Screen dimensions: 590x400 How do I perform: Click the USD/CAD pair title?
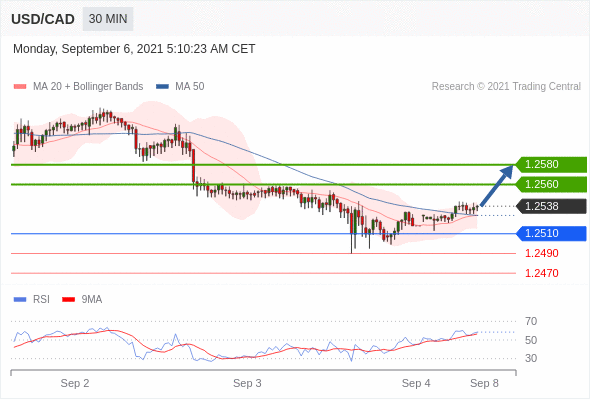coord(43,19)
